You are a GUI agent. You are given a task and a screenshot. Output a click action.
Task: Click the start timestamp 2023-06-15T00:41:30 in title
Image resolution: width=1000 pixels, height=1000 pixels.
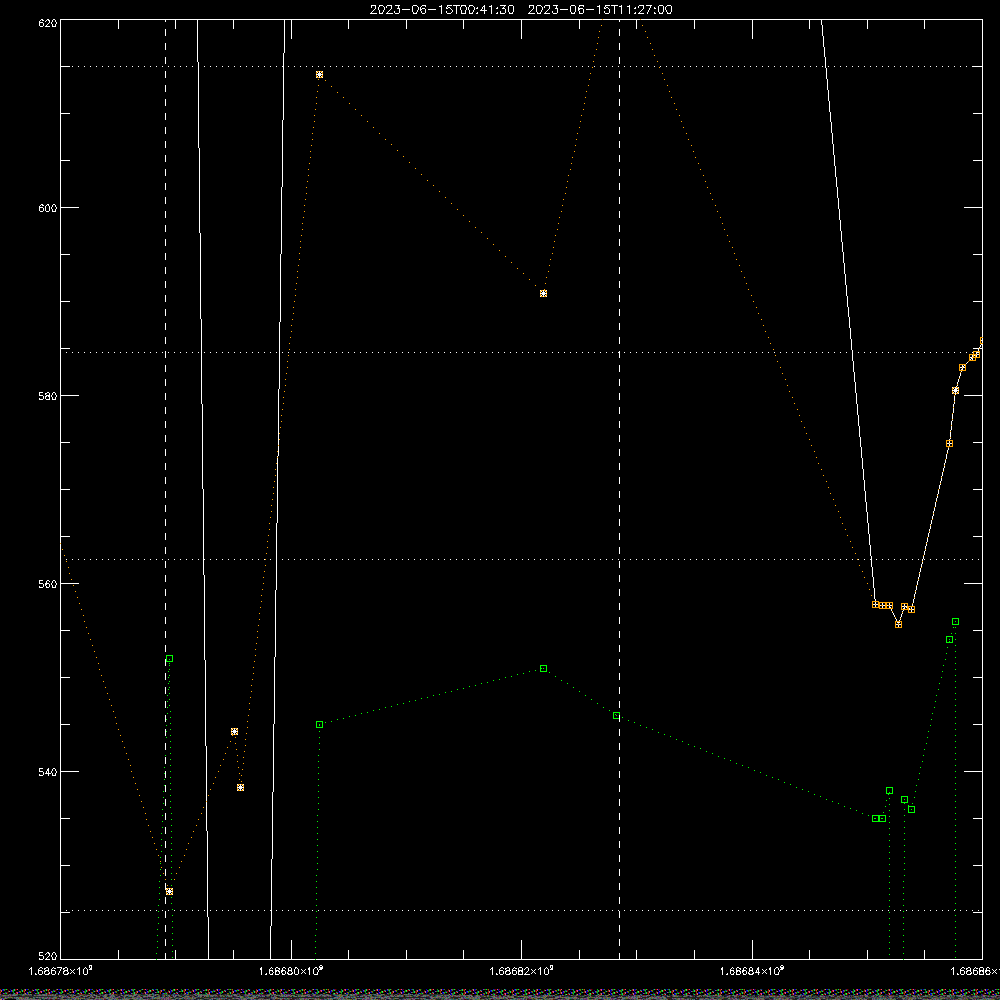442,10
